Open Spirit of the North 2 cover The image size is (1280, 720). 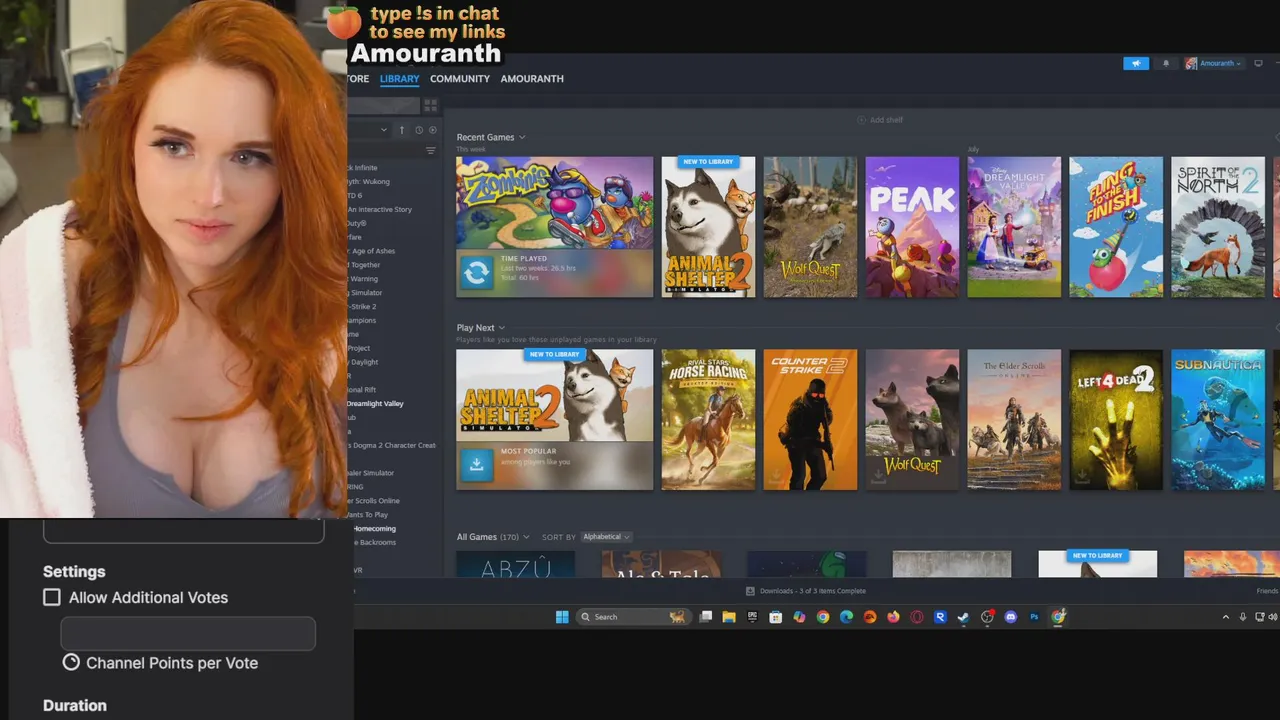click(x=1218, y=227)
